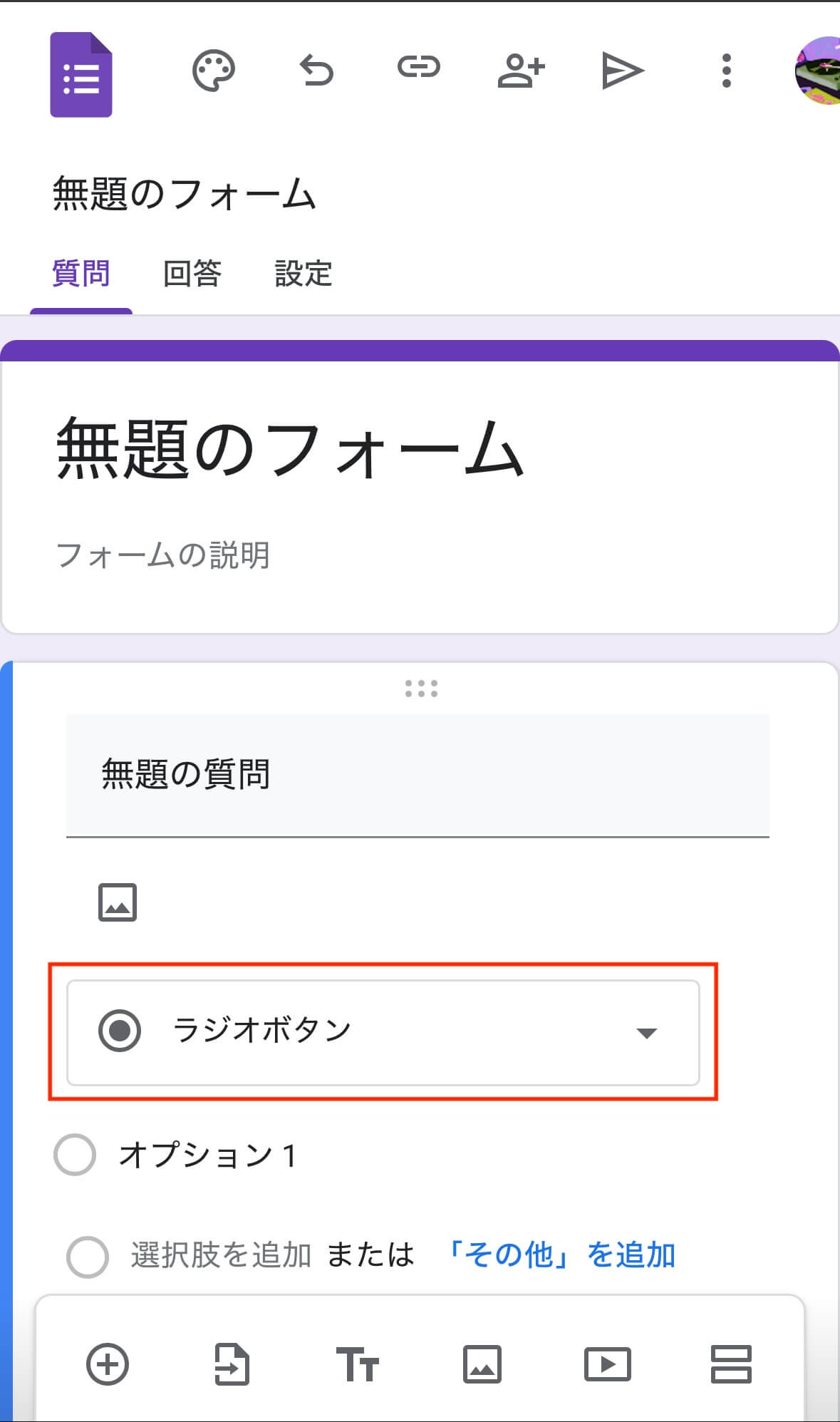Click the import questions icon

pyautogui.click(x=232, y=1365)
